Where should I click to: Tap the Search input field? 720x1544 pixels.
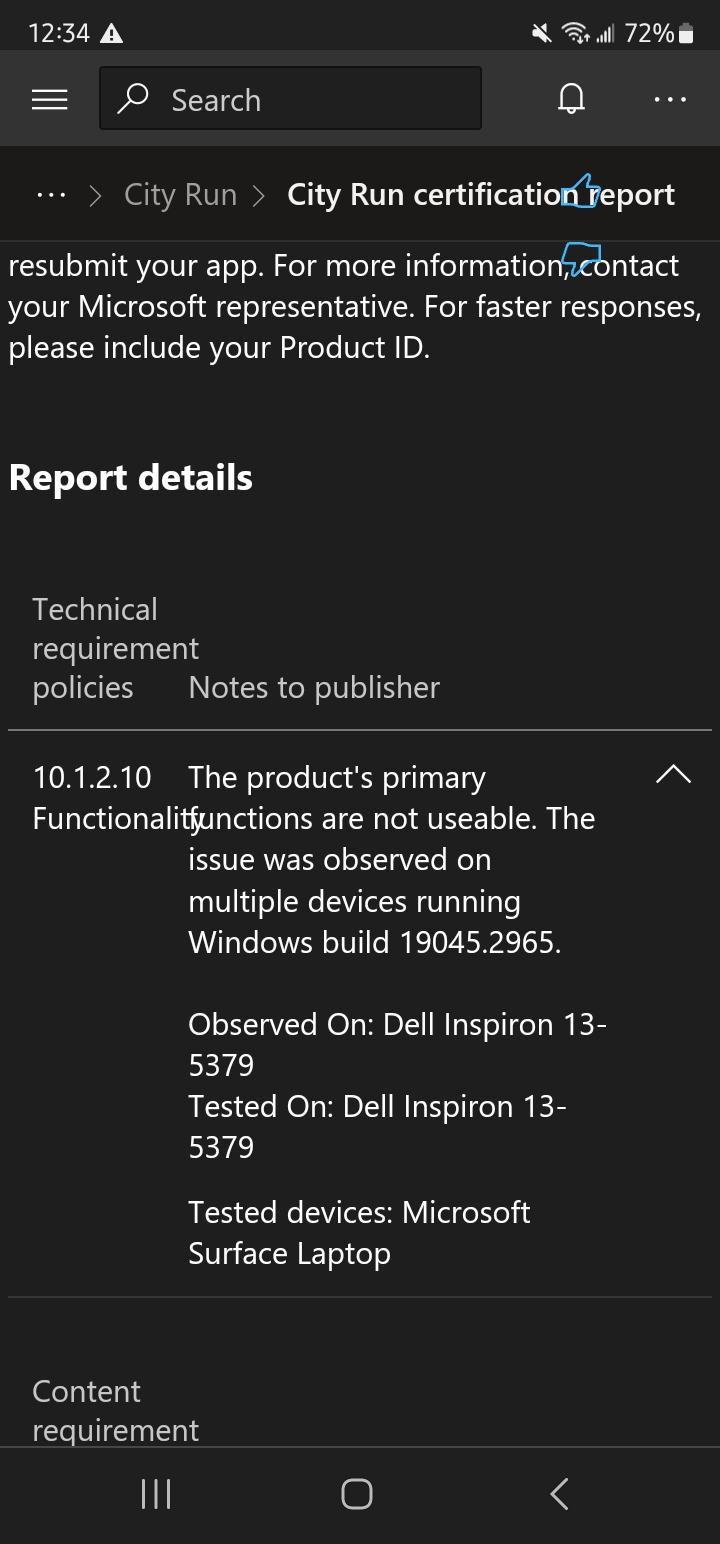[x=290, y=98]
